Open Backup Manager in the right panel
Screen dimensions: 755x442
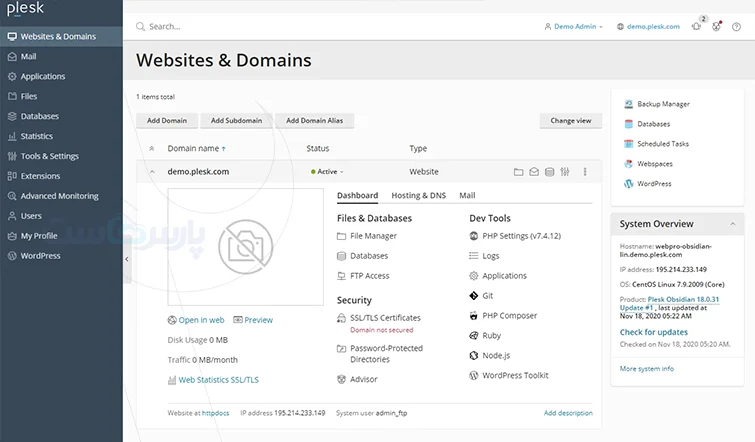[657, 104]
